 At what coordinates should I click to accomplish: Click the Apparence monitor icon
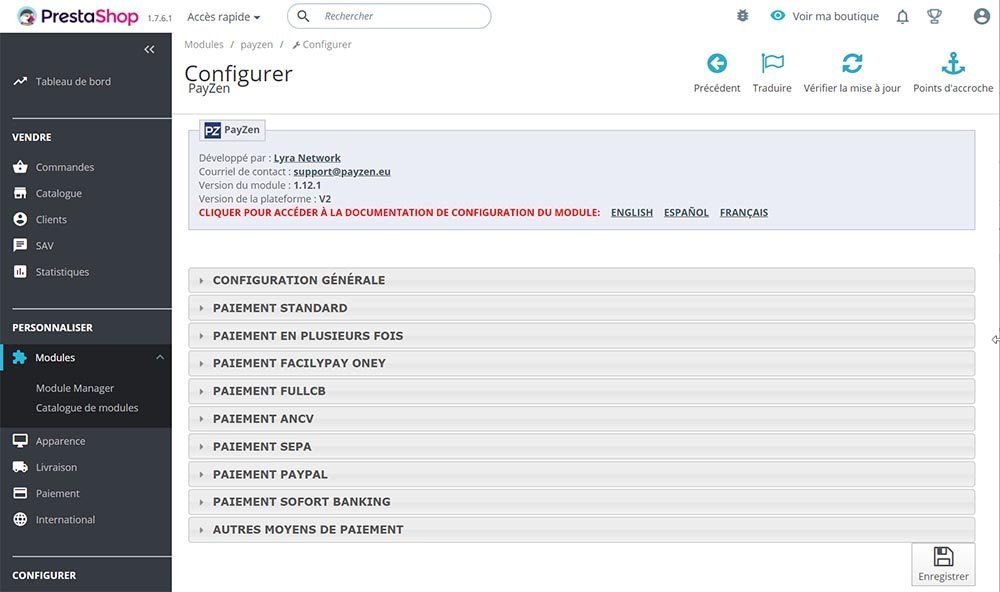20,440
